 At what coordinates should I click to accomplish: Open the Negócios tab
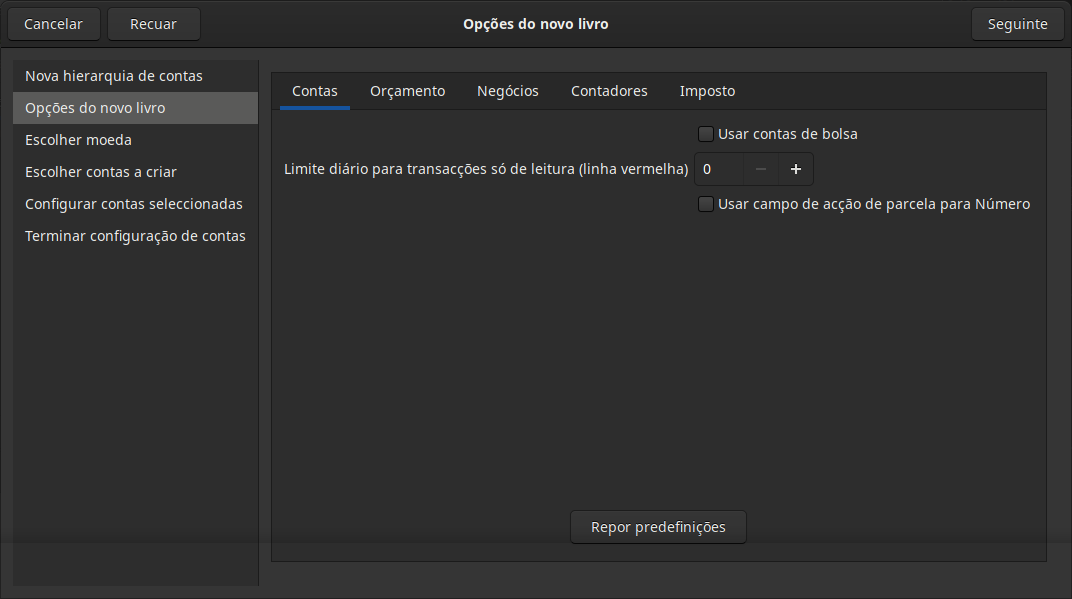[507, 91]
